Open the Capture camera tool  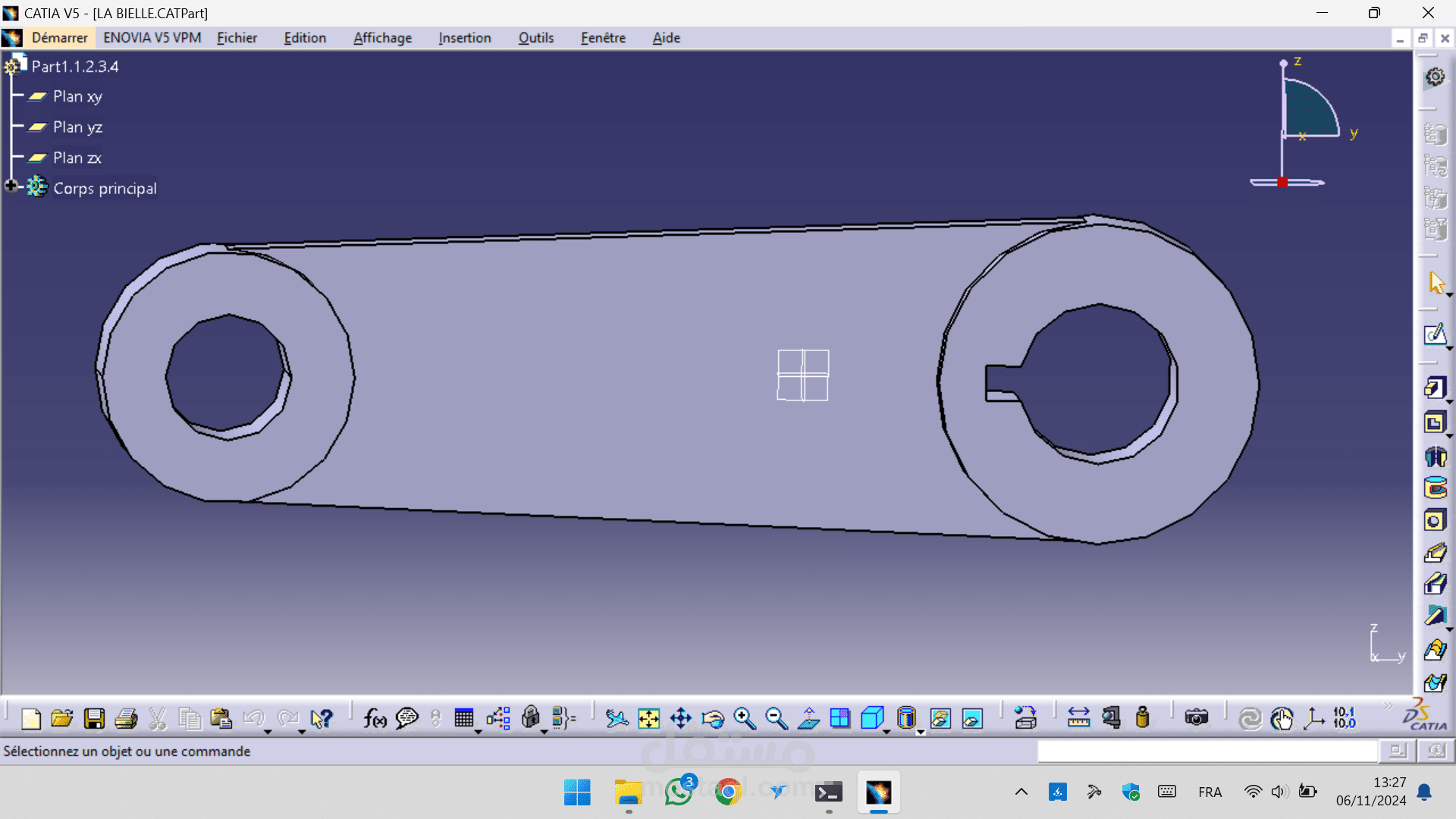1196,718
